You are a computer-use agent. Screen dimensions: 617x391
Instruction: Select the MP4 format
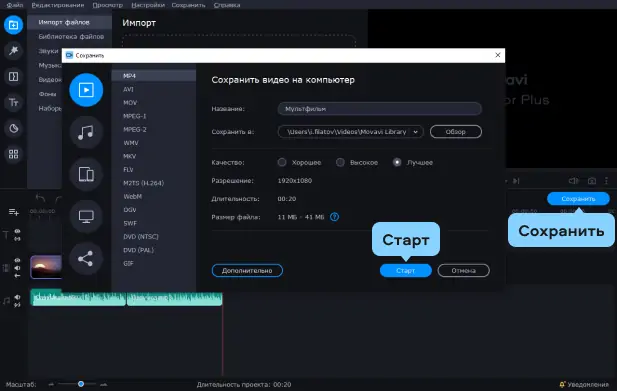tap(154, 76)
